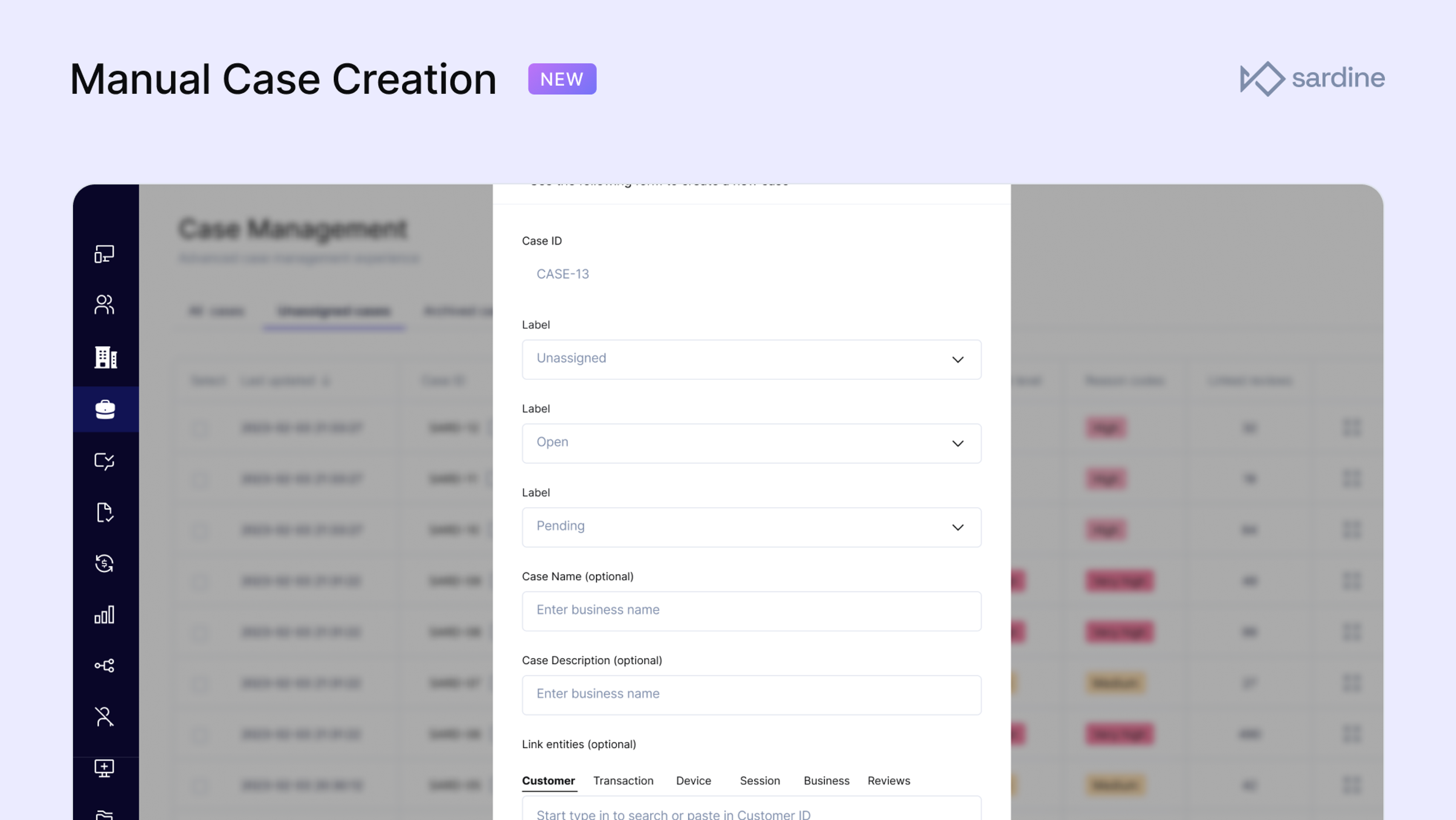Open the businesses building sidebar icon
The image size is (1456, 820).
(x=106, y=357)
